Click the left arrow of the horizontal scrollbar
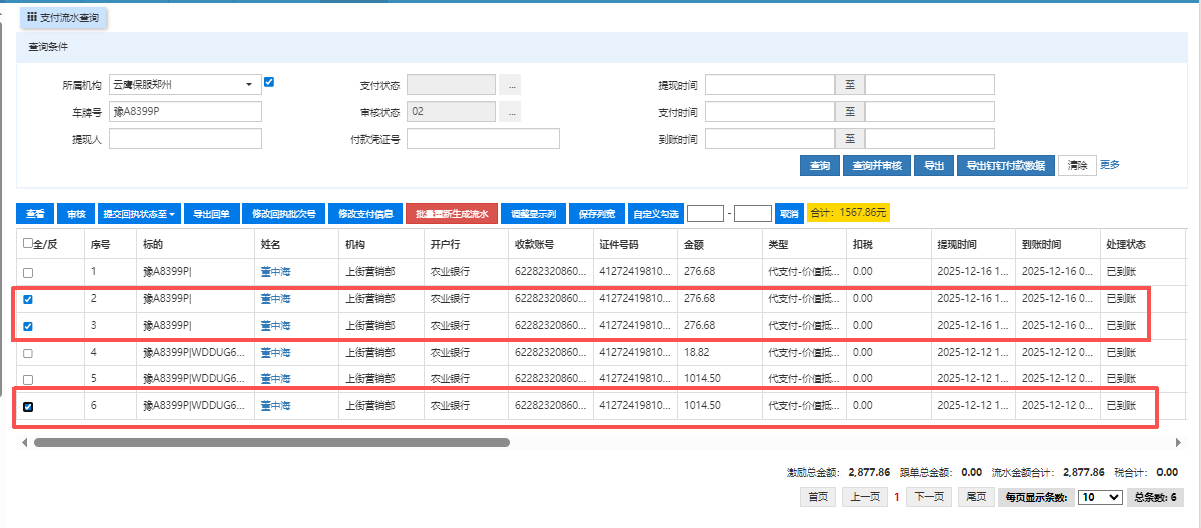This screenshot has width=1201, height=528. point(23,442)
